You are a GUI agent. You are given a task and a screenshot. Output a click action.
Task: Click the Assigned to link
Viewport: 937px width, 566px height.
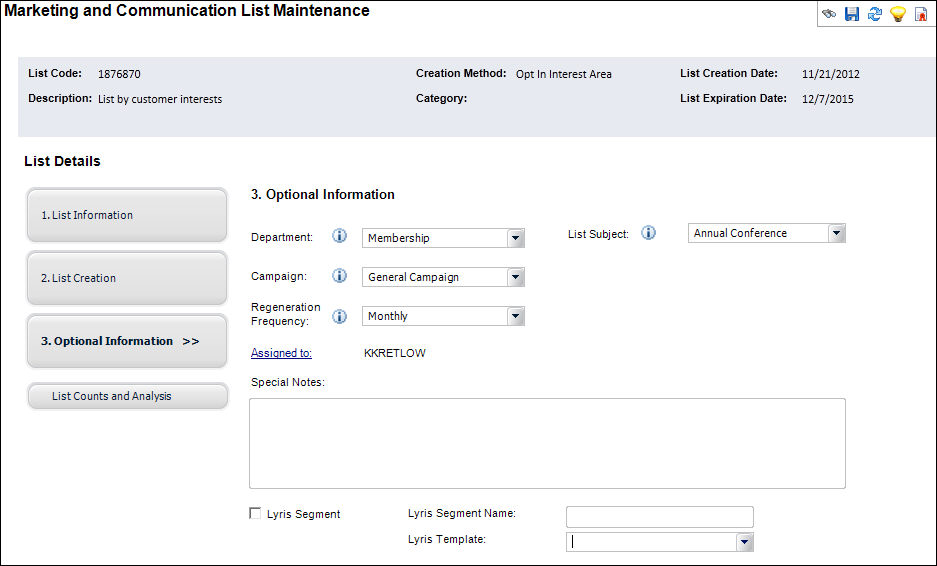point(281,353)
